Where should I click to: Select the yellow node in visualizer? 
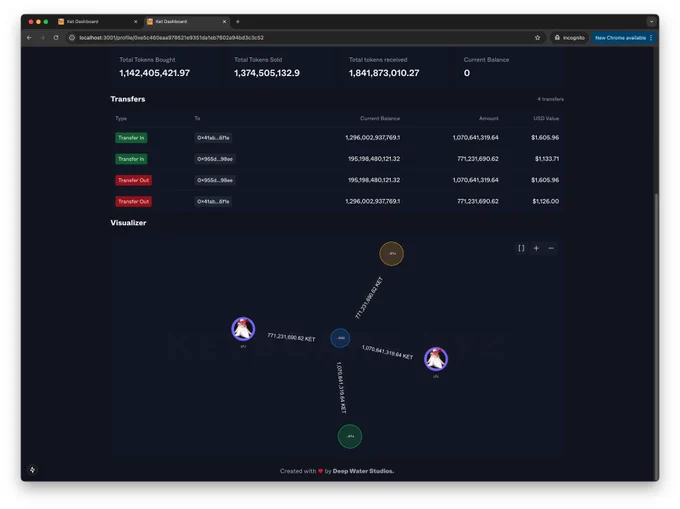point(392,254)
